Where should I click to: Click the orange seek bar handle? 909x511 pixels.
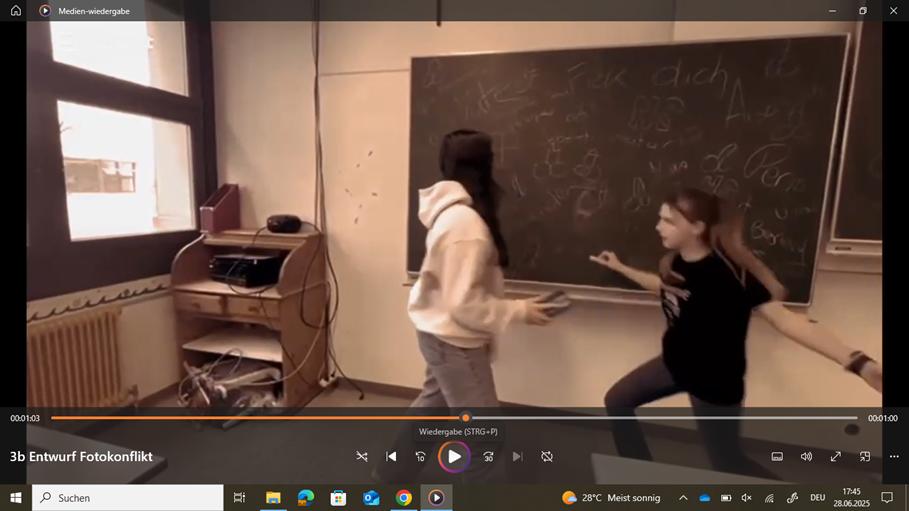[465, 418]
